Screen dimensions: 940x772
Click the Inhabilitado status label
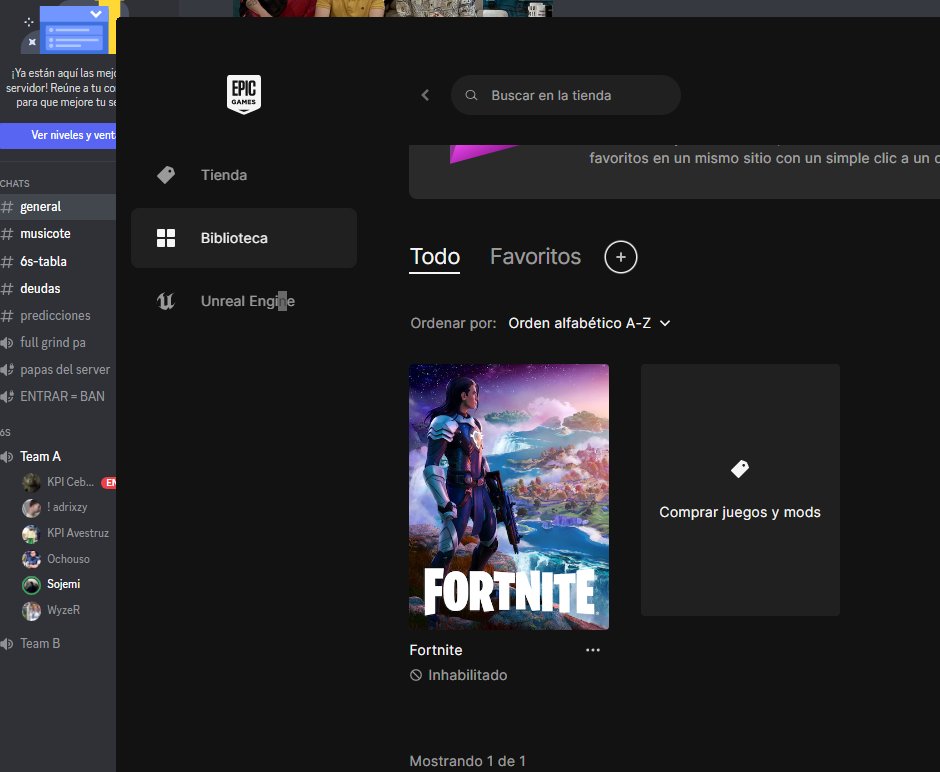pos(468,676)
